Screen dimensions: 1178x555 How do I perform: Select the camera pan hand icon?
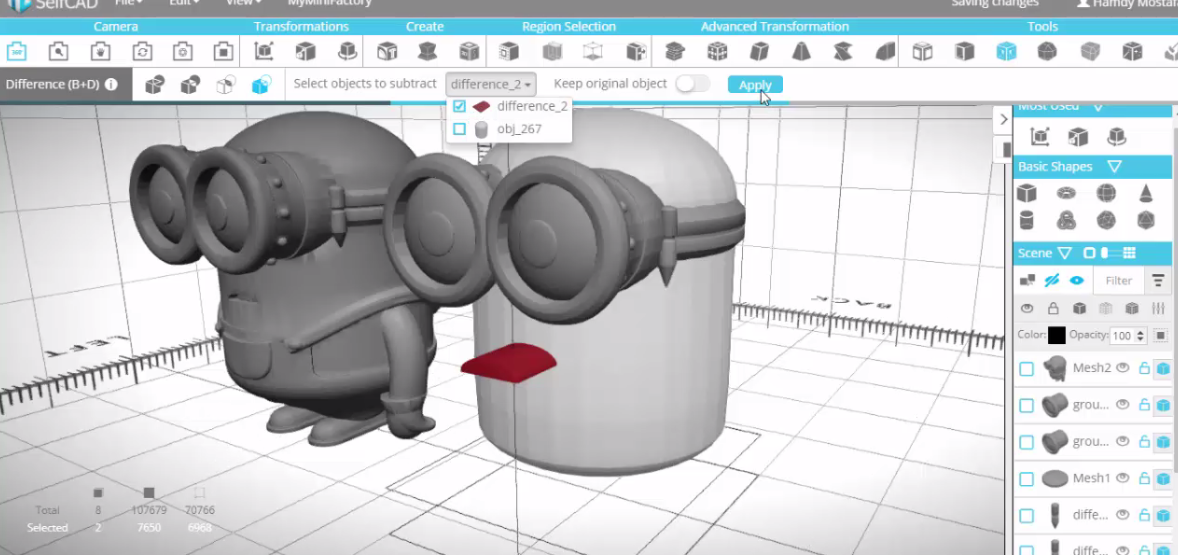pyautogui.click(x=99, y=52)
